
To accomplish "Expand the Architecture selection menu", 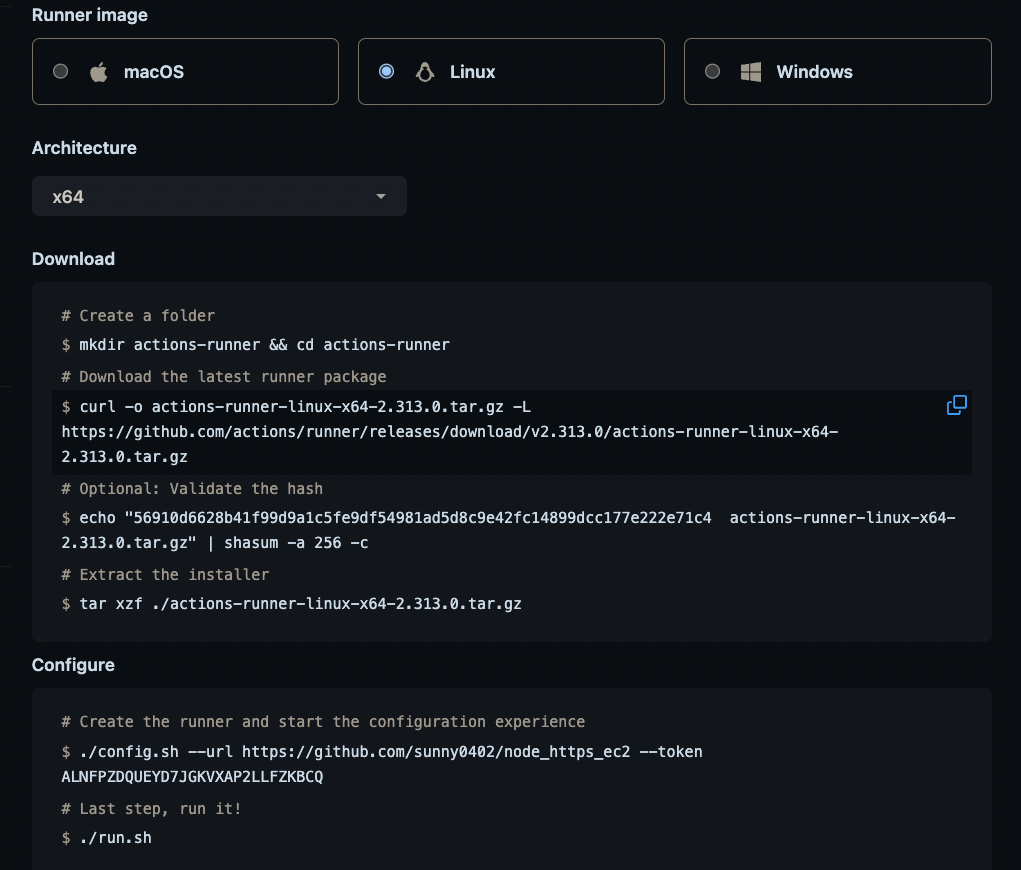I will point(219,196).
